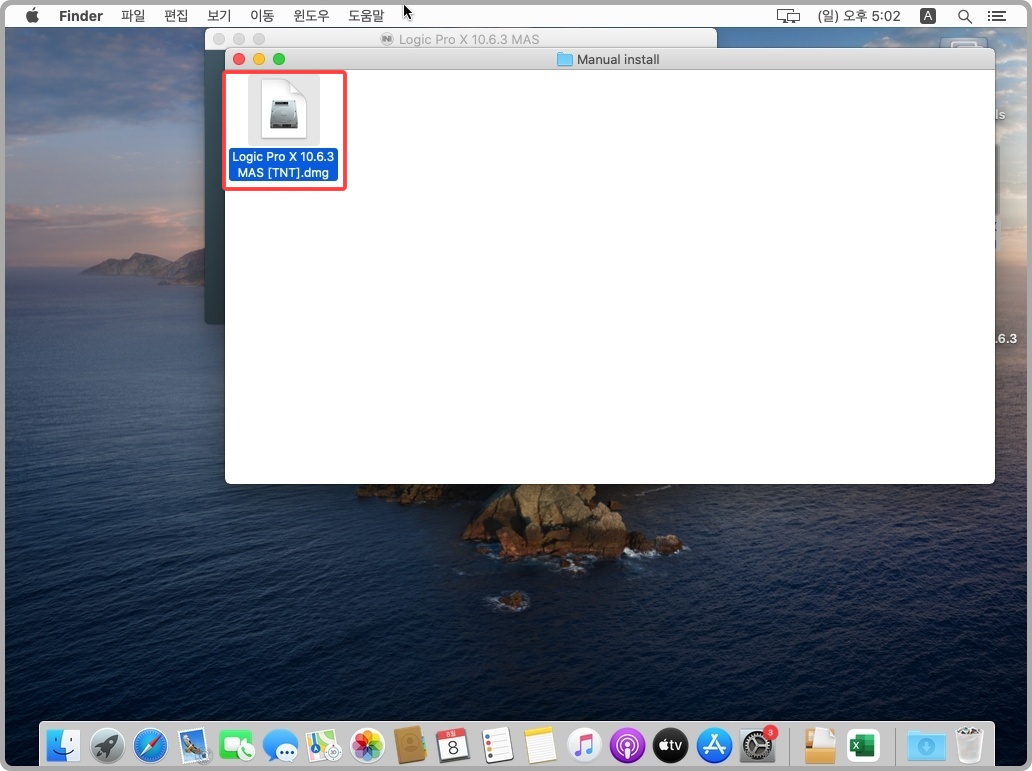Open FaceTime from the Dock

(237, 746)
